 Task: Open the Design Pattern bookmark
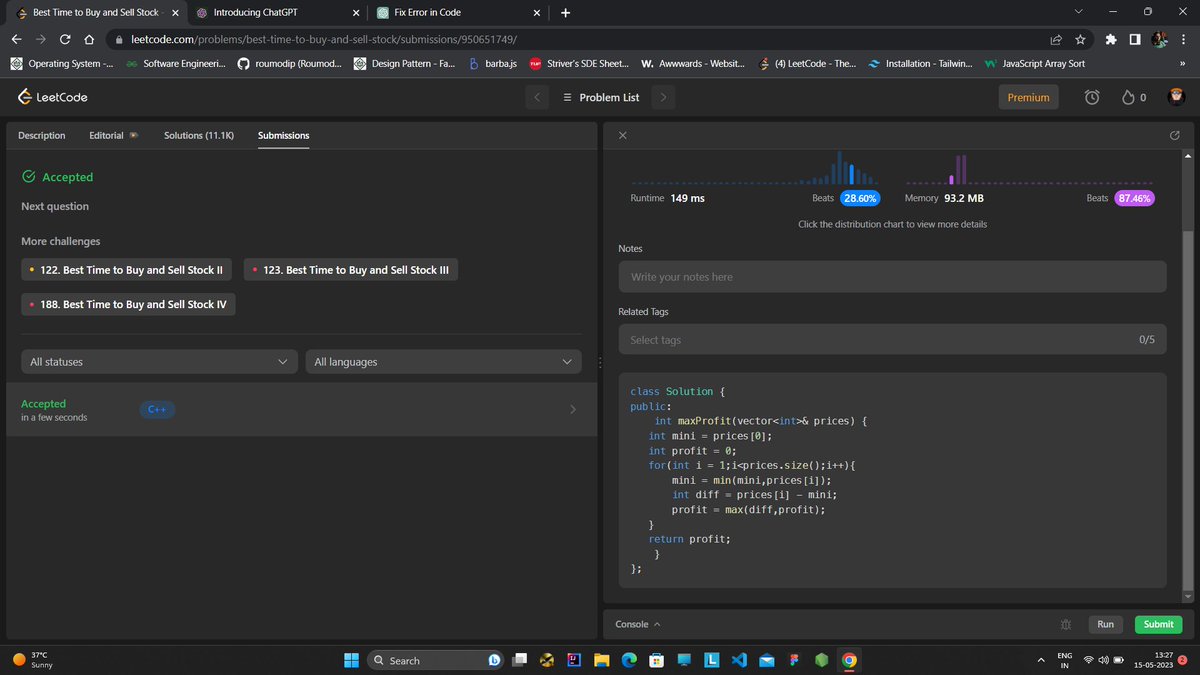[x=406, y=63]
